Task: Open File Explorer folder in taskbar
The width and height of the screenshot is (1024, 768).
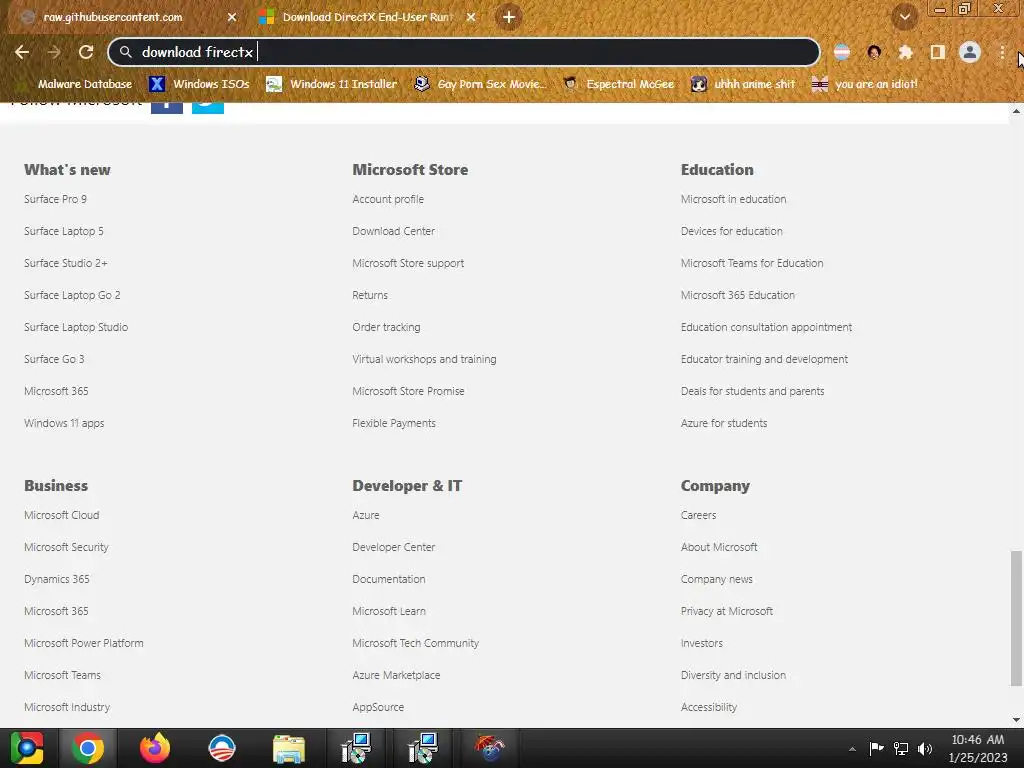Action: (x=289, y=748)
